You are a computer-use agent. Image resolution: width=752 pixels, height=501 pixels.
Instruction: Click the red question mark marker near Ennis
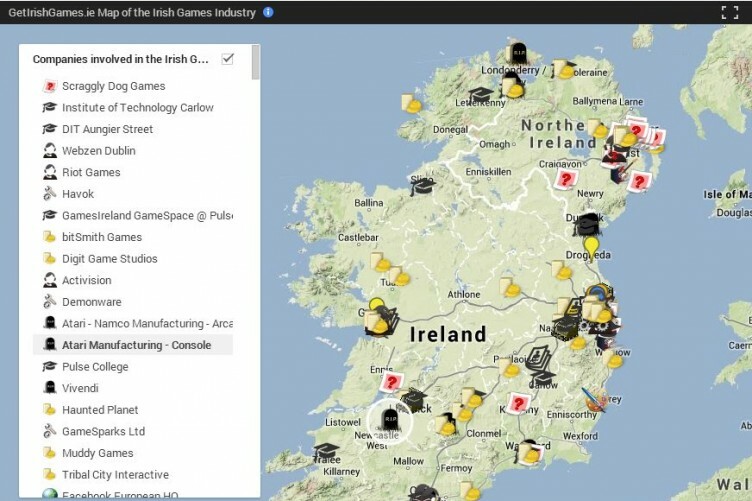click(x=392, y=382)
